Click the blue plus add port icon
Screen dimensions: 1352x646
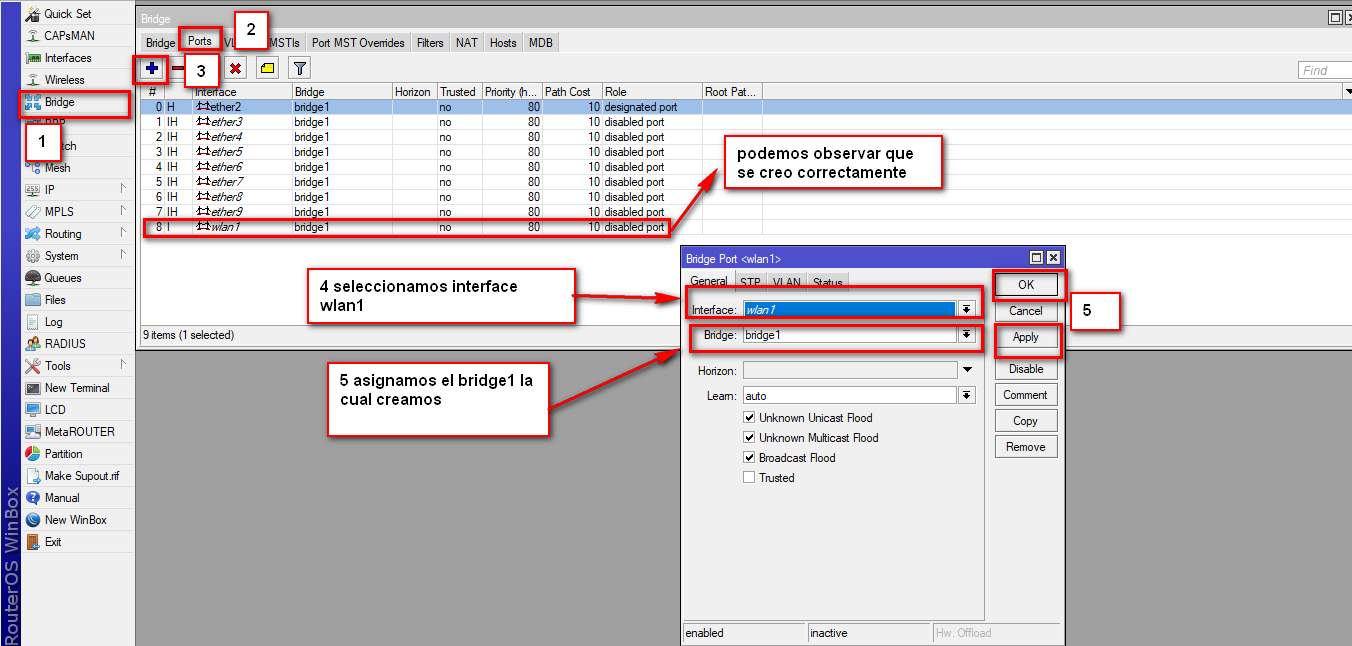152,68
